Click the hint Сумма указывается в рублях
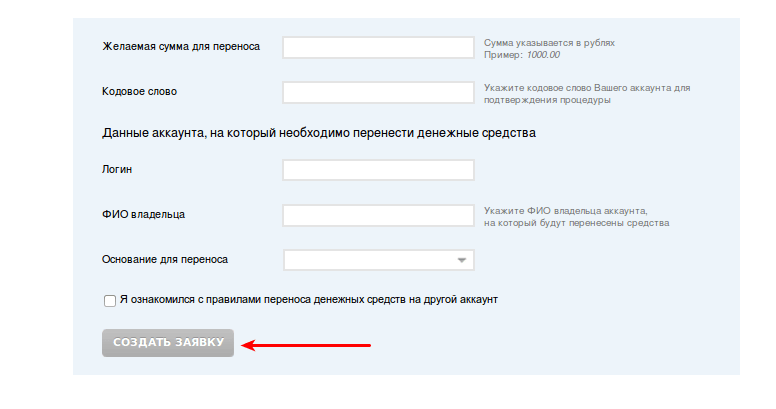 pos(549,43)
